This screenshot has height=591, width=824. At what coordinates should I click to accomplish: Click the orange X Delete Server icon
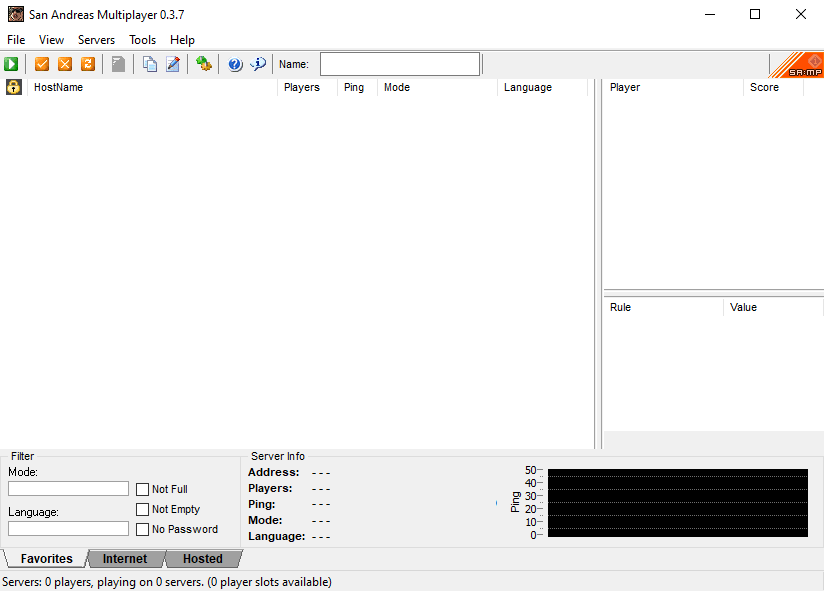pyautogui.click(x=65, y=64)
